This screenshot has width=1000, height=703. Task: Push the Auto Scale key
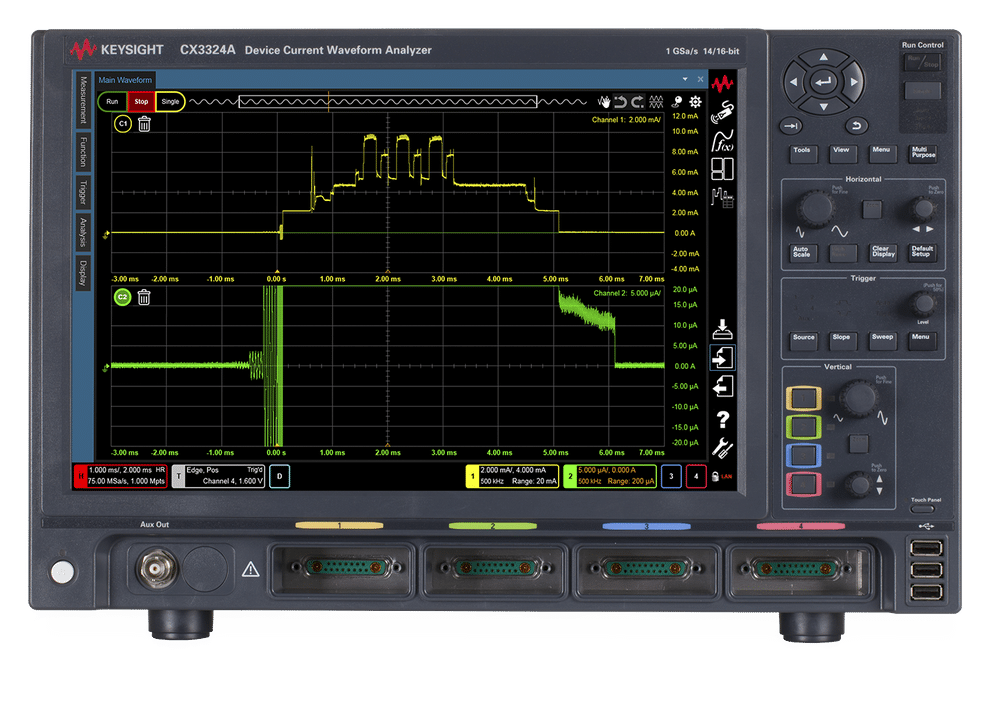(x=802, y=252)
